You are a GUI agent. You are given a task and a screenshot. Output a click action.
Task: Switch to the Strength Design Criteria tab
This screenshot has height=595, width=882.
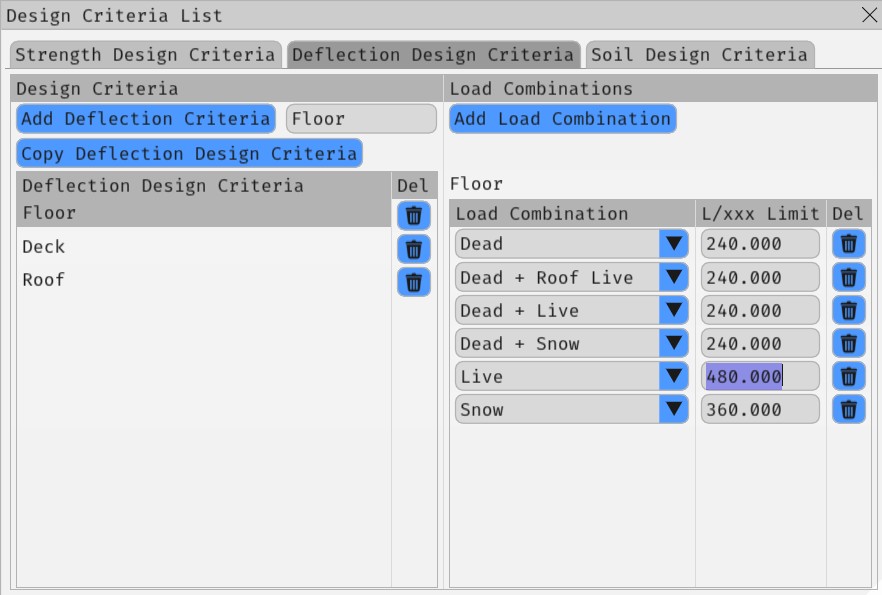(146, 55)
